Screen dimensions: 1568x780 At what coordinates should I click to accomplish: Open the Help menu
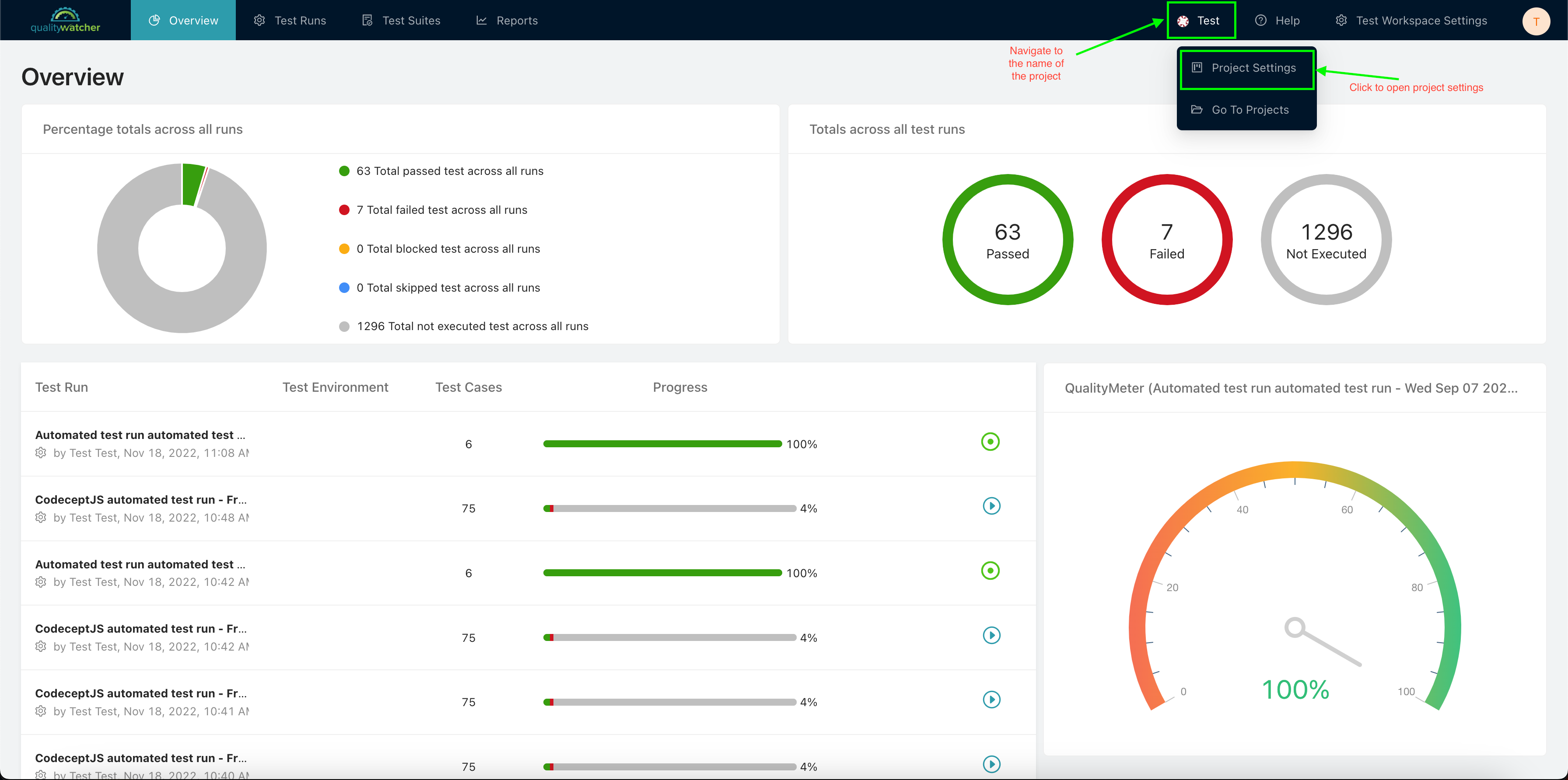(1277, 20)
